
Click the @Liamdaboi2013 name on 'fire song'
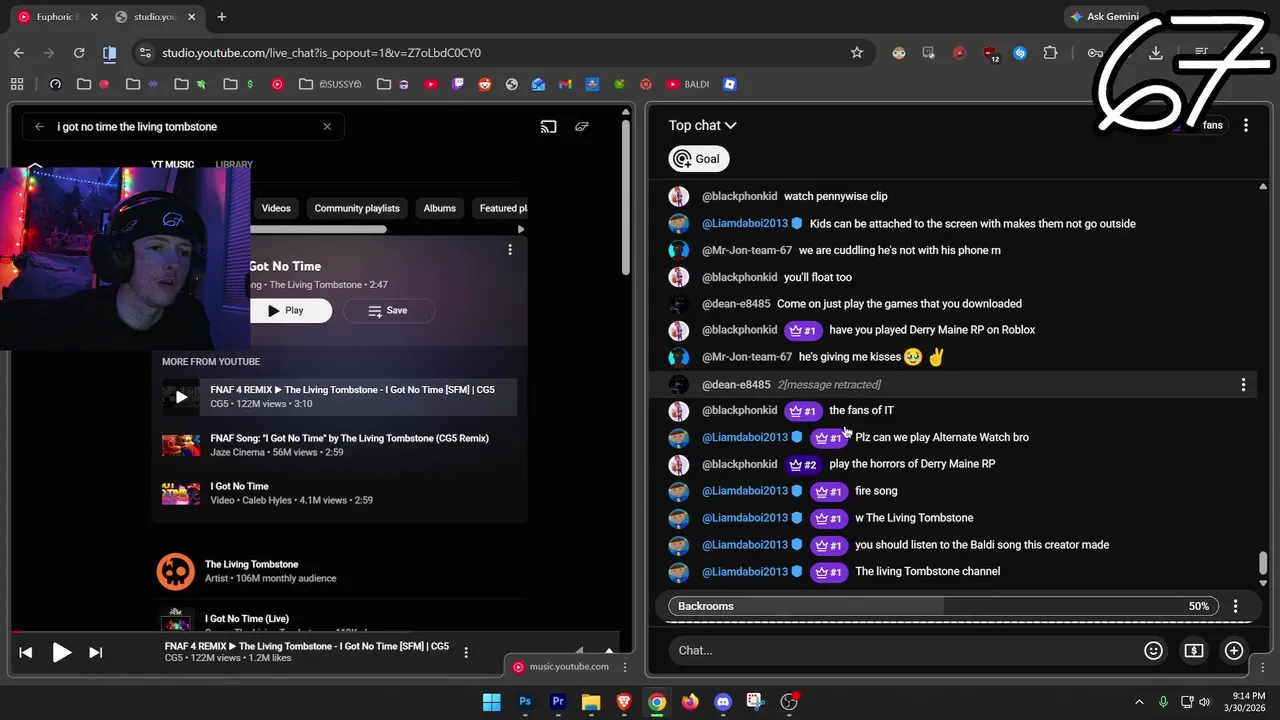745,491
